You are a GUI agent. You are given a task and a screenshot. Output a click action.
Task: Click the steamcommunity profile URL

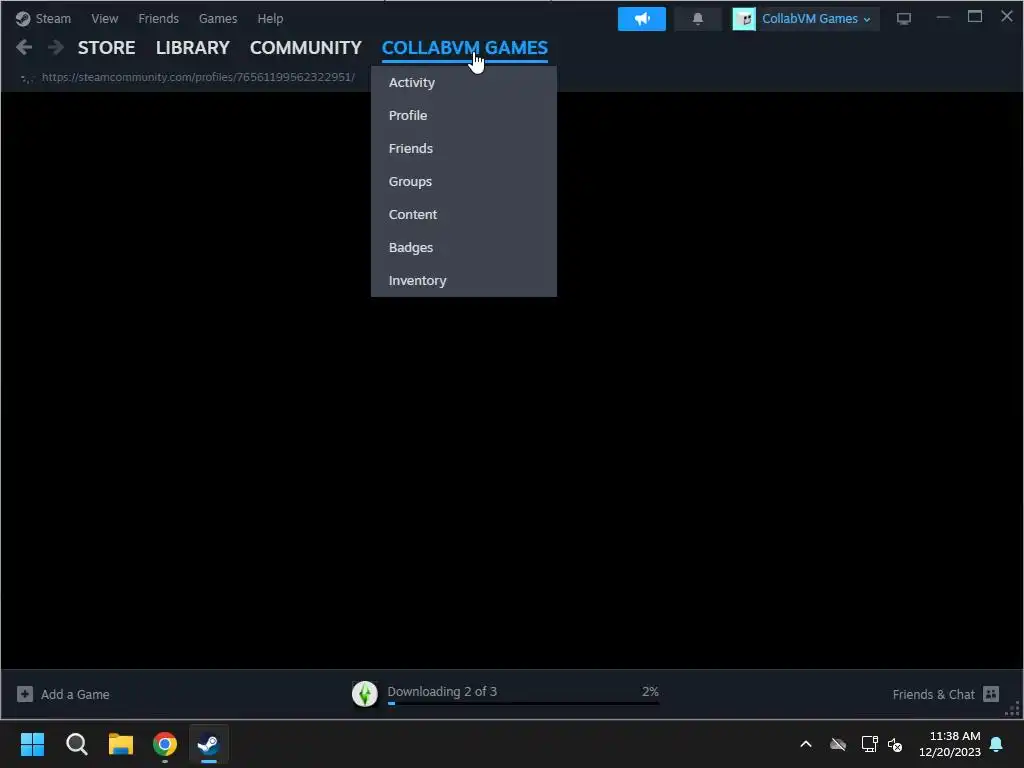(x=199, y=77)
